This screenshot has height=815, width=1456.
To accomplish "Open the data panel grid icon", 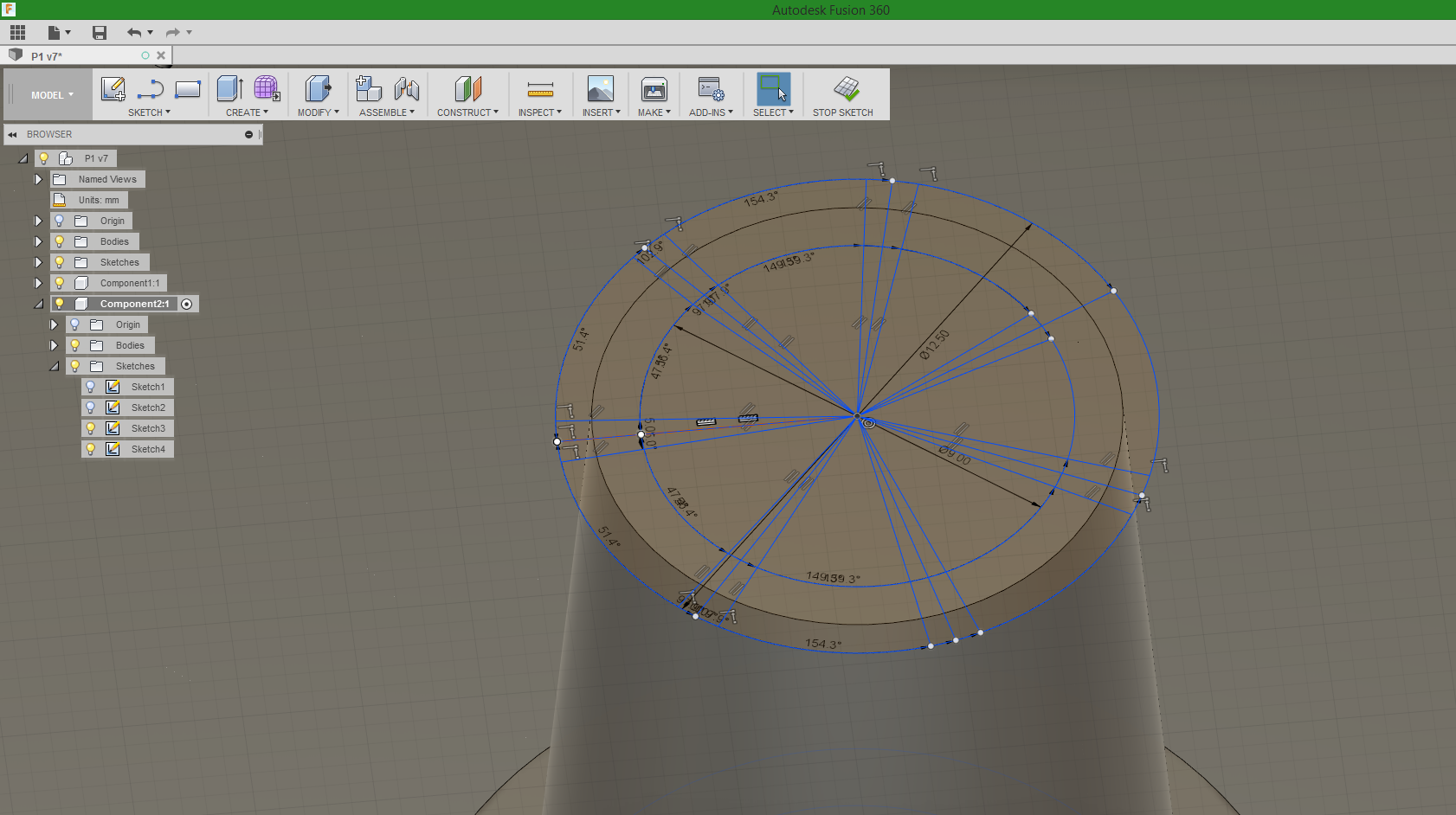I will click(x=17, y=33).
